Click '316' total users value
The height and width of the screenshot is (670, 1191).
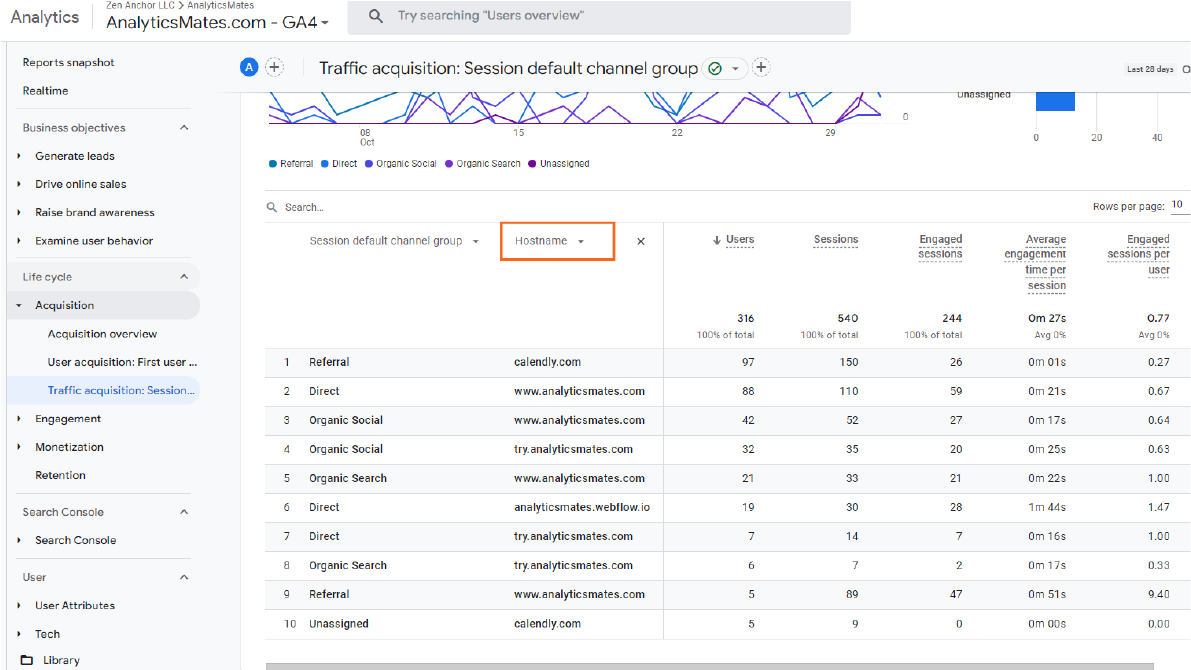[745, 318]
